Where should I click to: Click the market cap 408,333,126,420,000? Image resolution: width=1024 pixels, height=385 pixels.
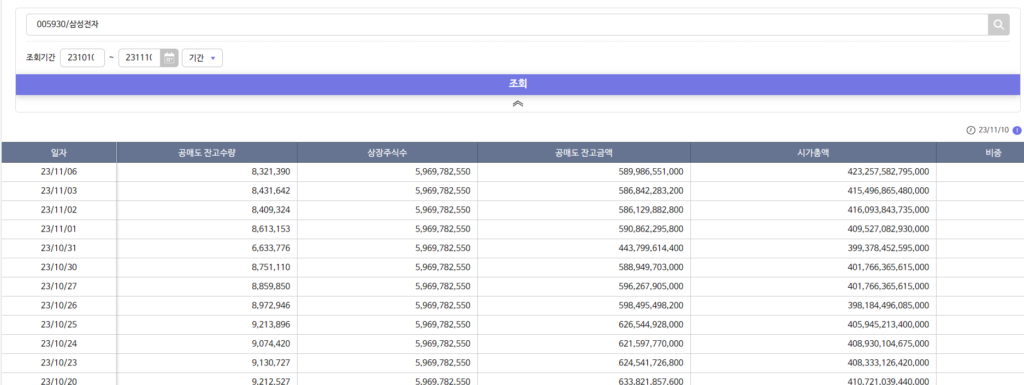point(888,362)
